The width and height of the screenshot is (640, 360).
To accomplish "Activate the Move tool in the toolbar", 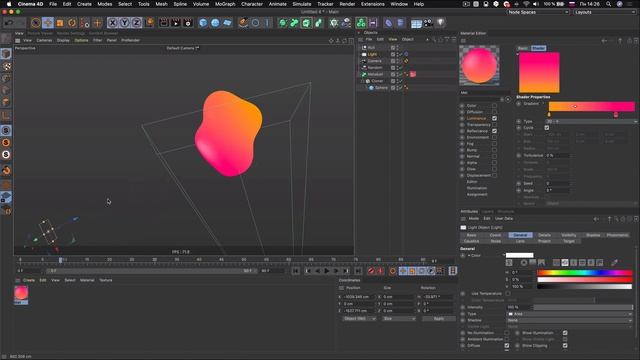I will (x=48, y=23).
